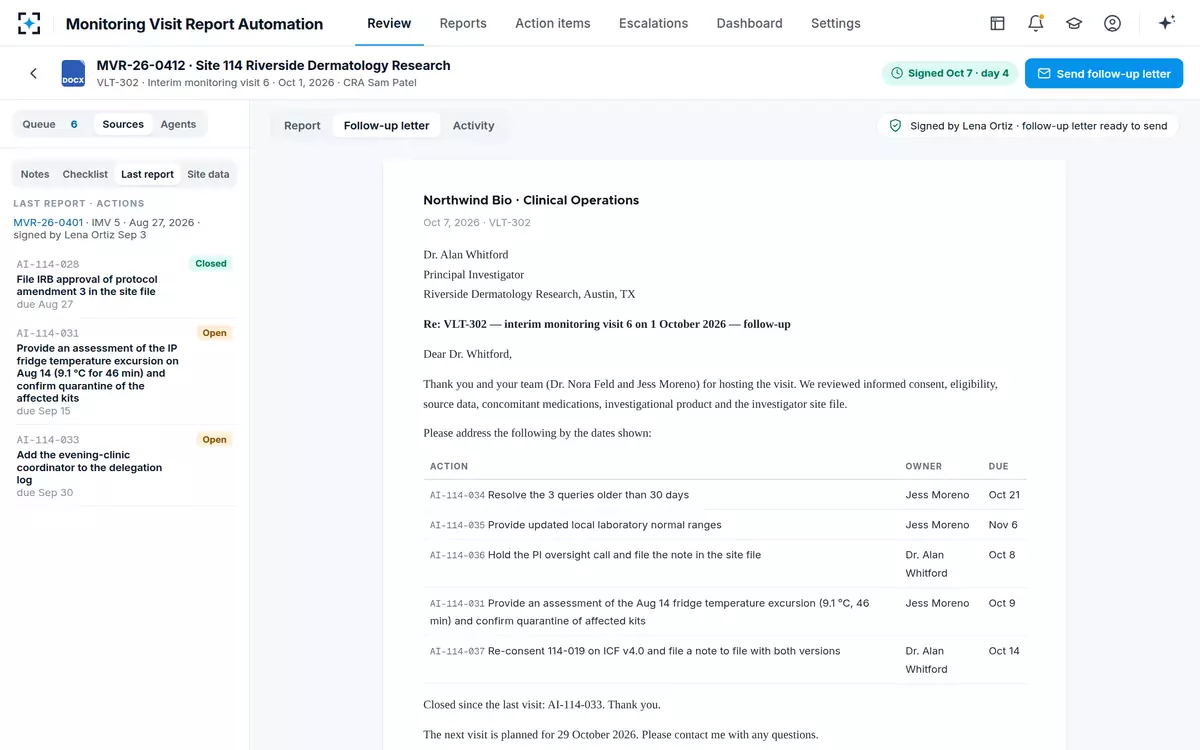
Task: Click the DUE column header
Action: point(998,466)
